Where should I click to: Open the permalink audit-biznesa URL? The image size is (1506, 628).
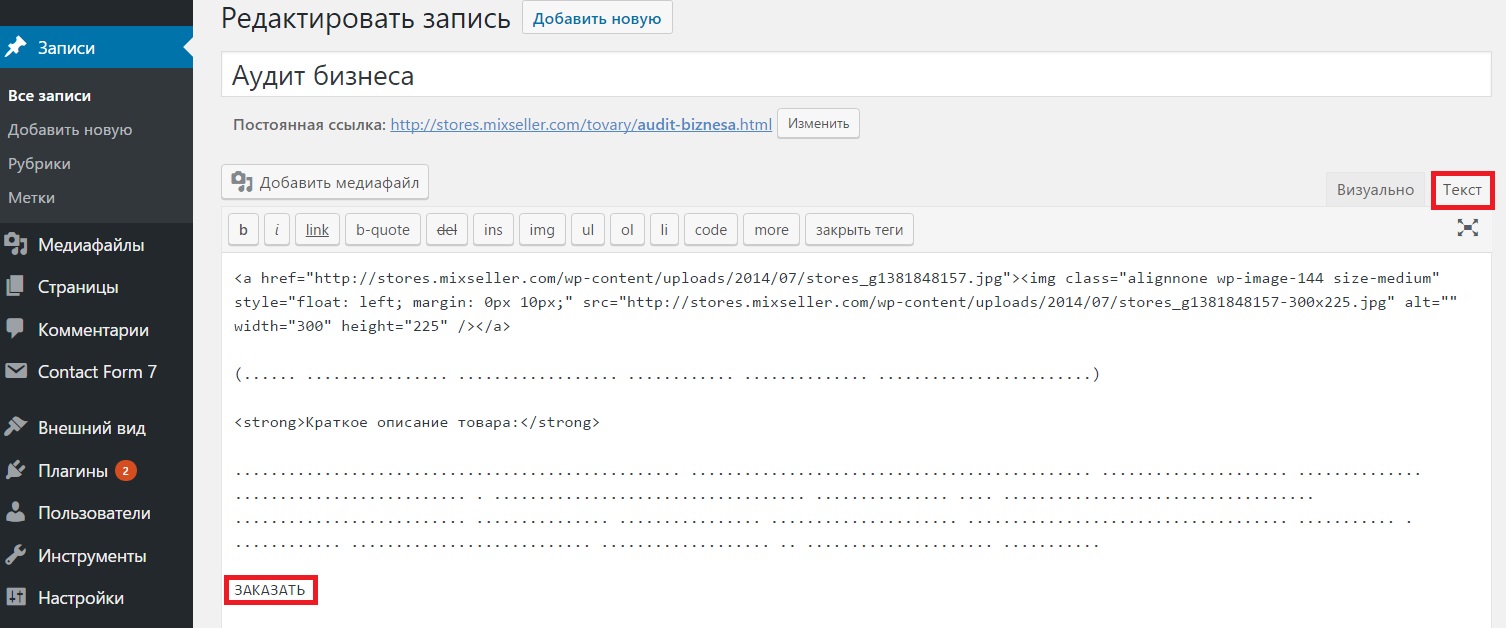point(580,125)
